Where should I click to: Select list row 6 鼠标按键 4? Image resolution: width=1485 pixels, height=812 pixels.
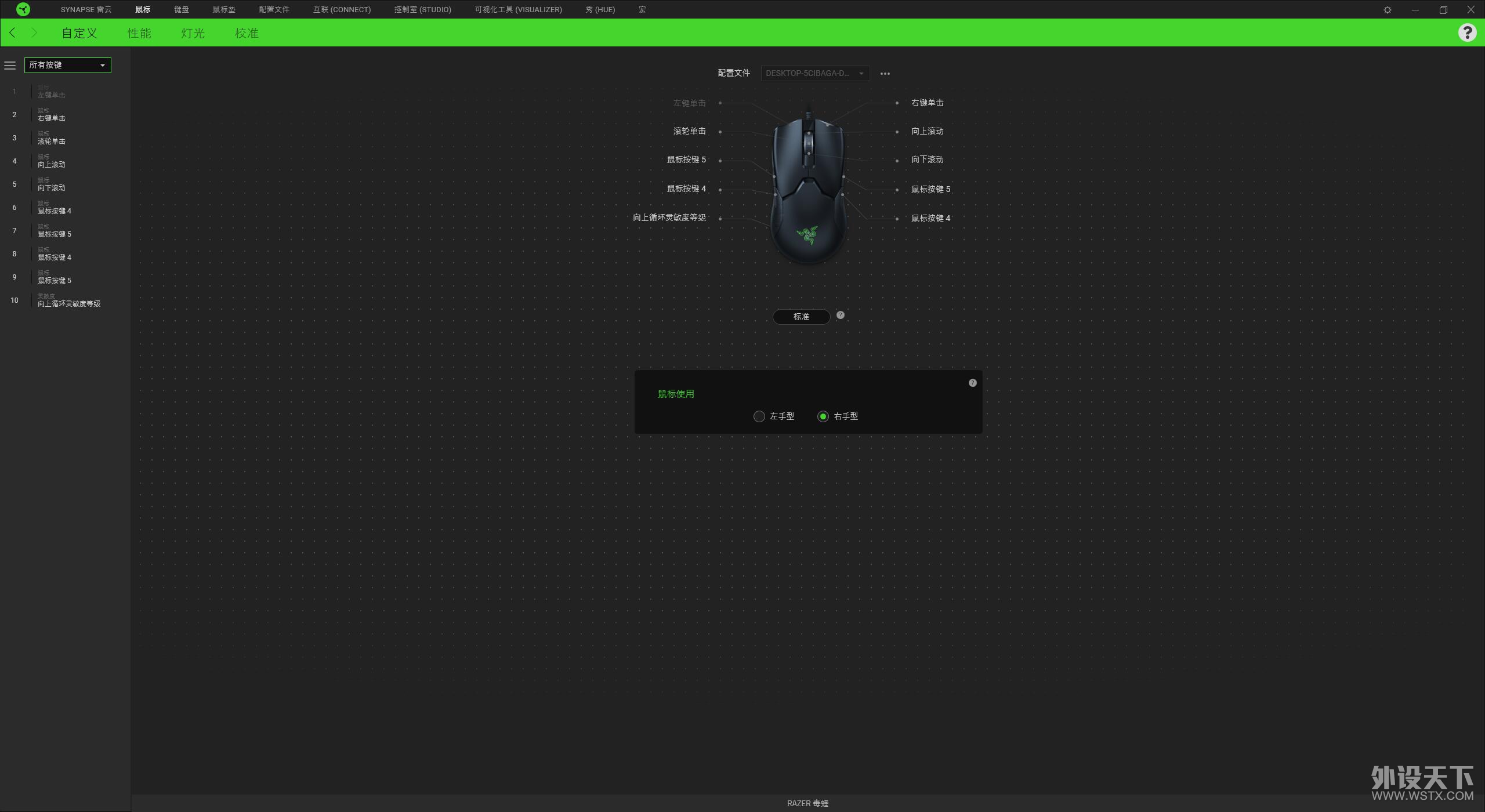pos(65,208)
